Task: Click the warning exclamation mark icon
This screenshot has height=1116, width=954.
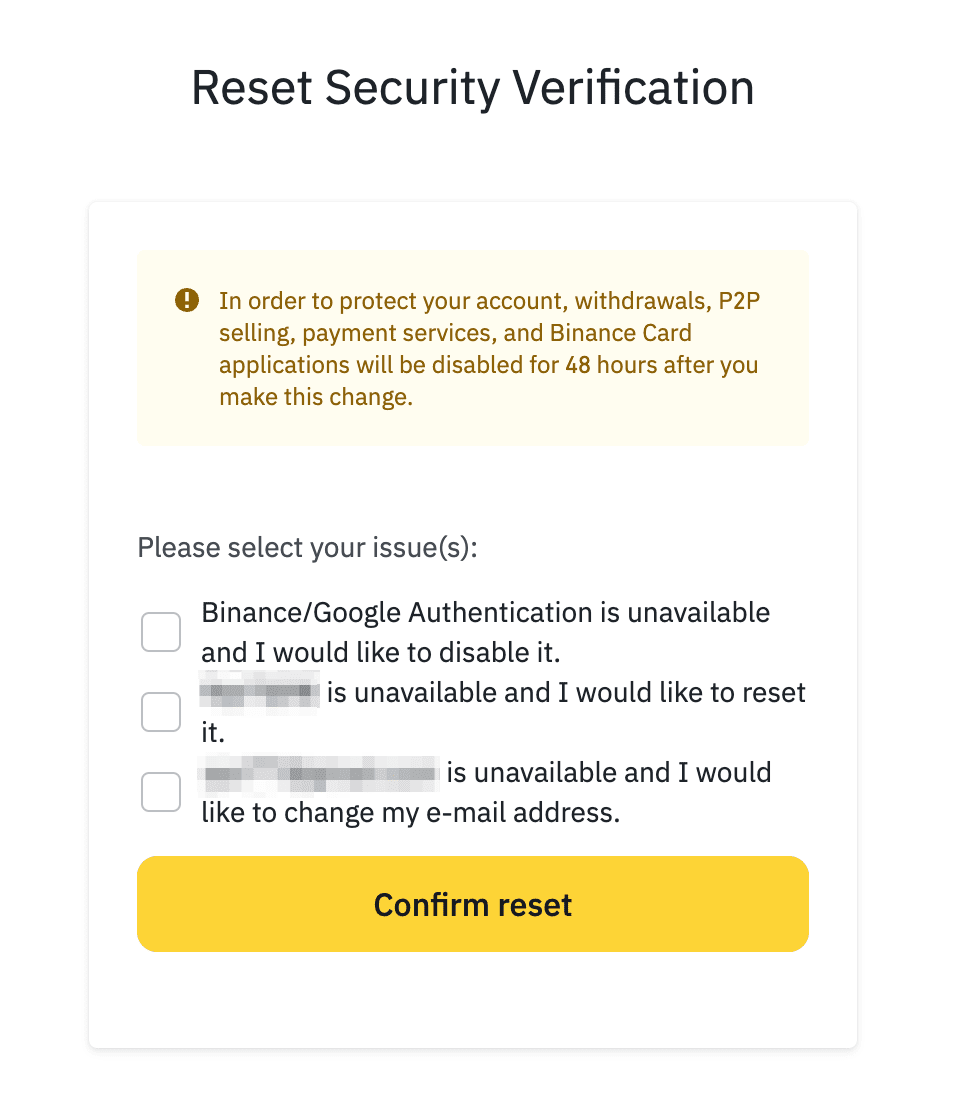Action: pyautogui.click(x=187, y=300)
